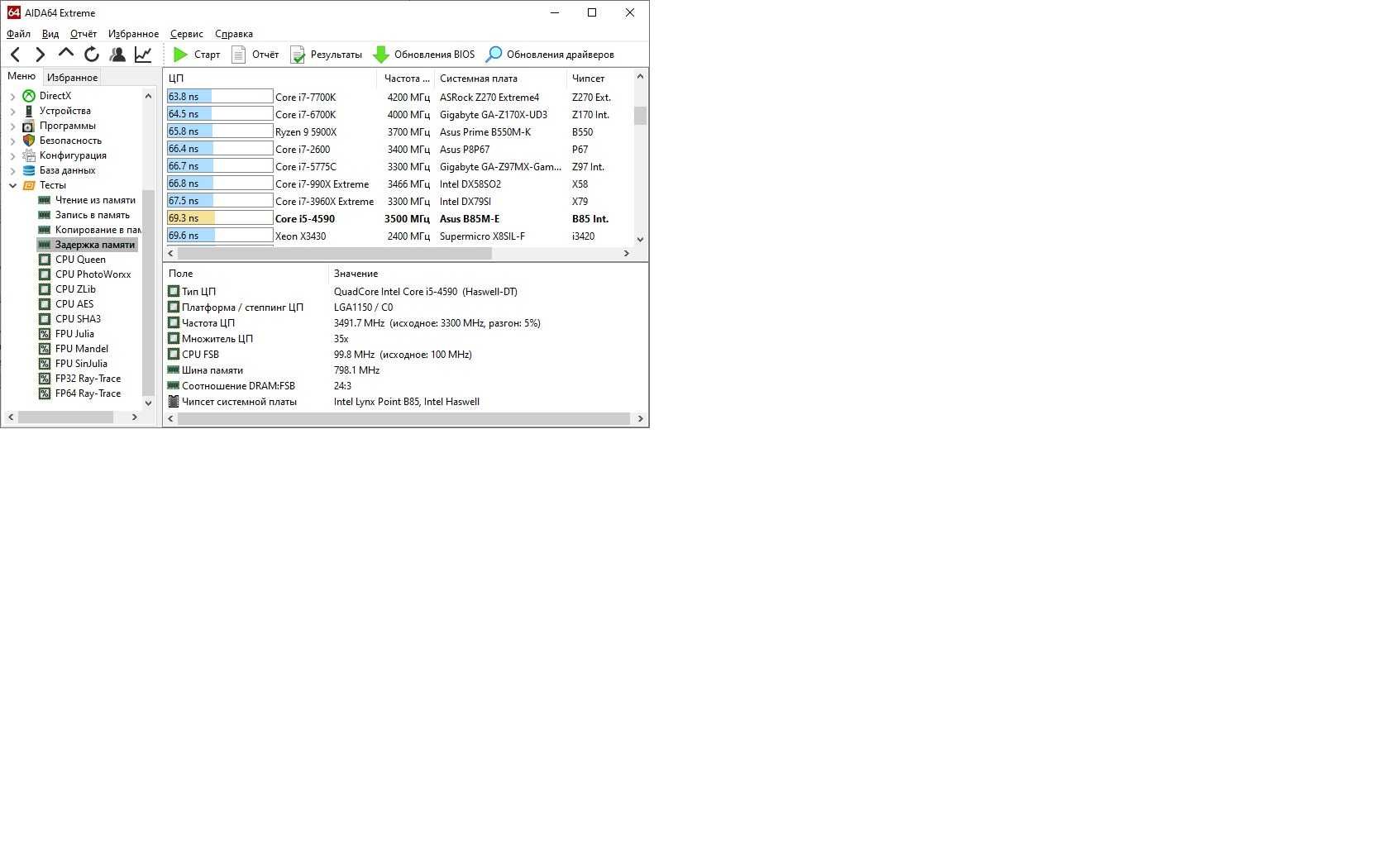Screen dimensions: 1389x868
Task: Select the Core i5-4590 result row
Action: [399, 219]
